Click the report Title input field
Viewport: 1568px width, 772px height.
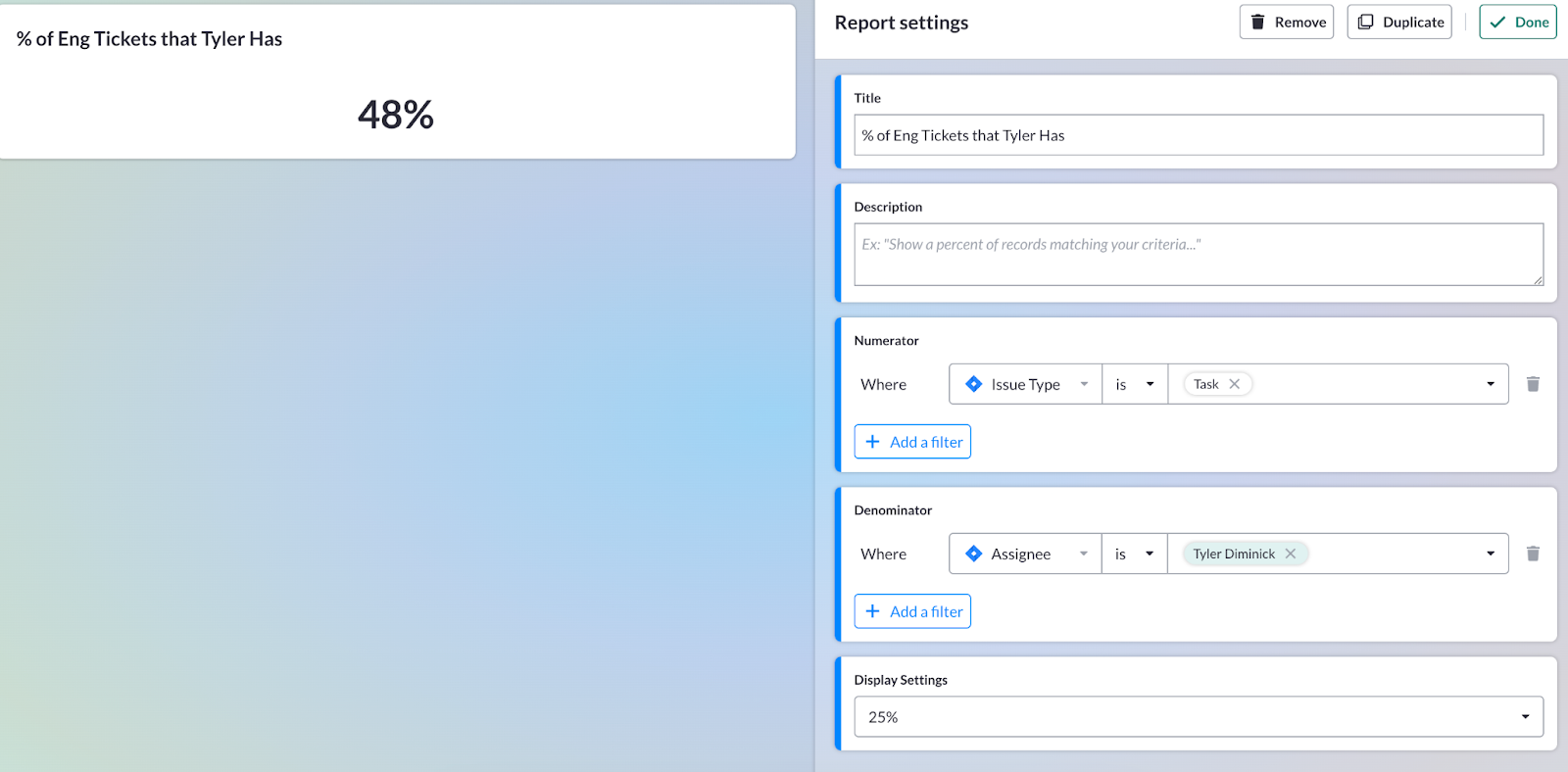pyautogui.click(x=1198, y=134)
